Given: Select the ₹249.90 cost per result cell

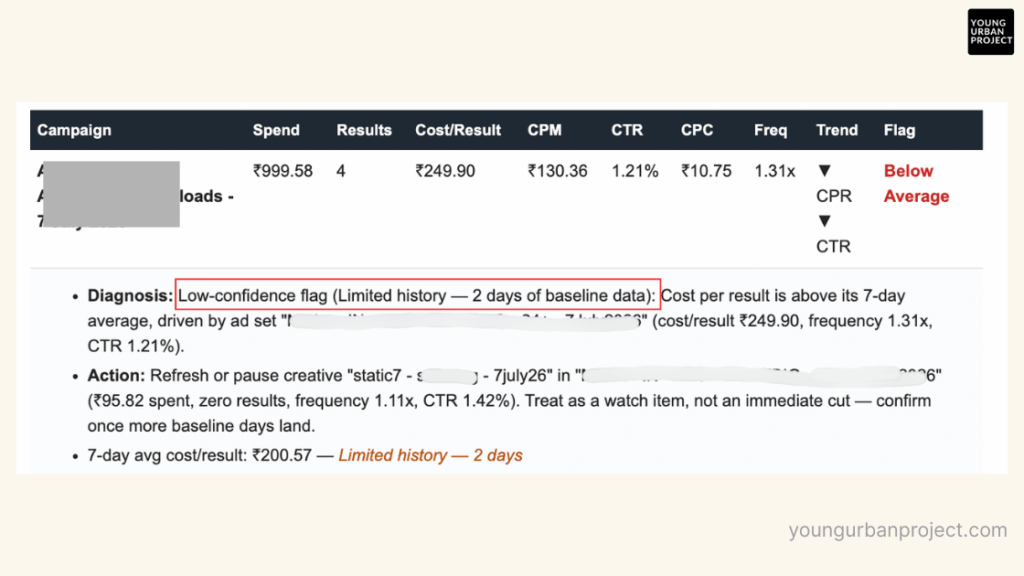Looking at the screenshot, I should pos(445,171).
